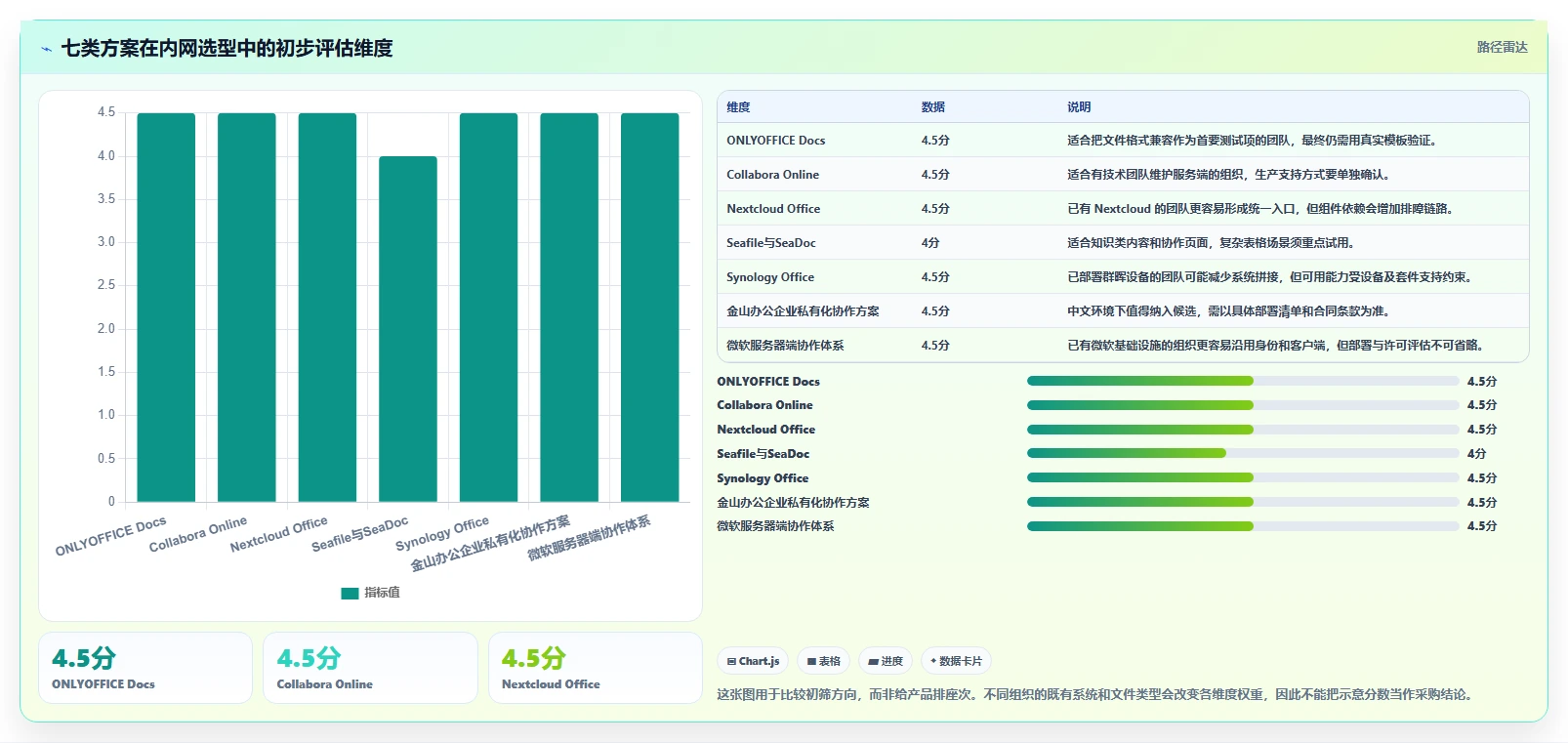Open the Collabora Online 4.5分 data card
1568x743 pixels.
(x=370, y=668)
